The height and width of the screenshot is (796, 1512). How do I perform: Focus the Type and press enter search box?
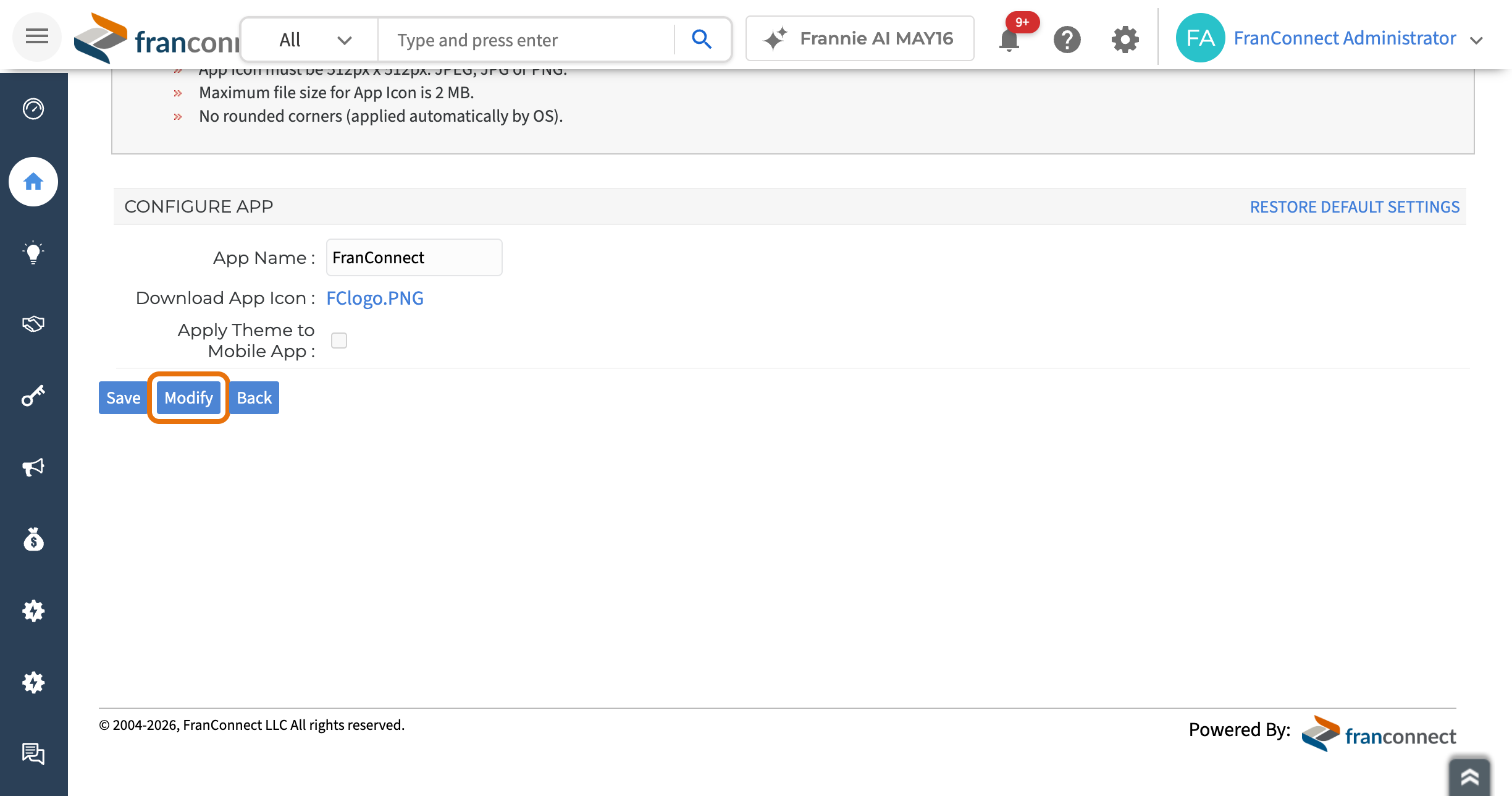pos(527,40)
